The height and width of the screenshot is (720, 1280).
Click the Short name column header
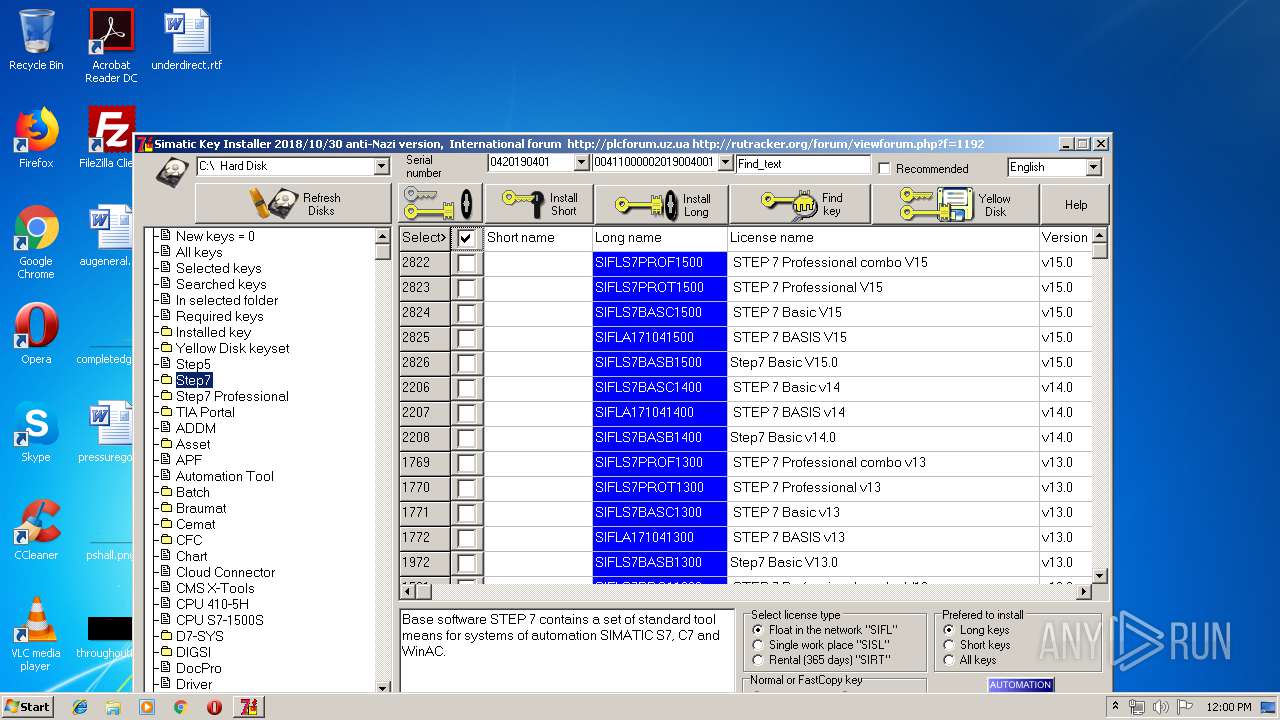(538, 238)
